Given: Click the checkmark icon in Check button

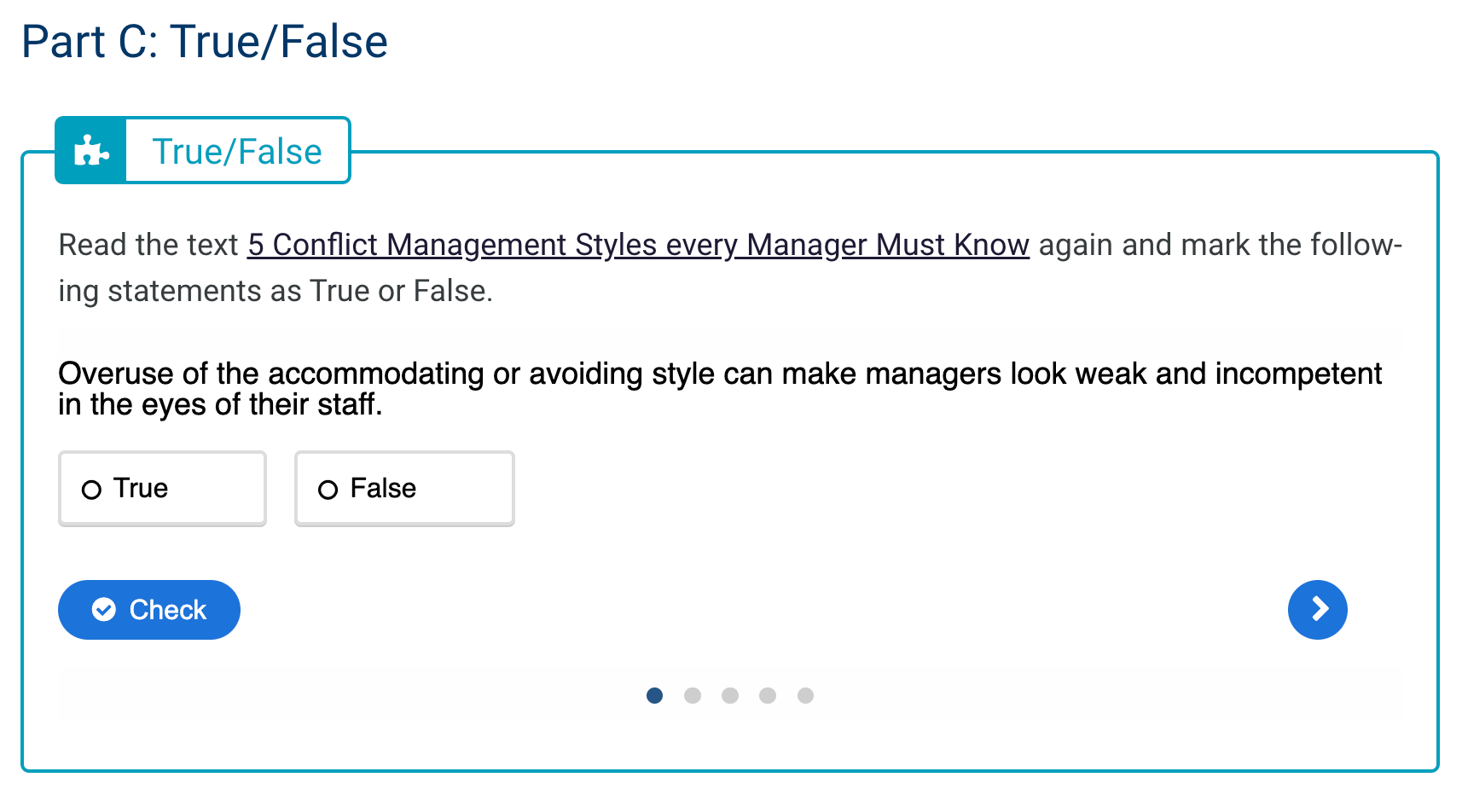Looking at the screenshot, I should pyautogui.click(x=104, y=609).
